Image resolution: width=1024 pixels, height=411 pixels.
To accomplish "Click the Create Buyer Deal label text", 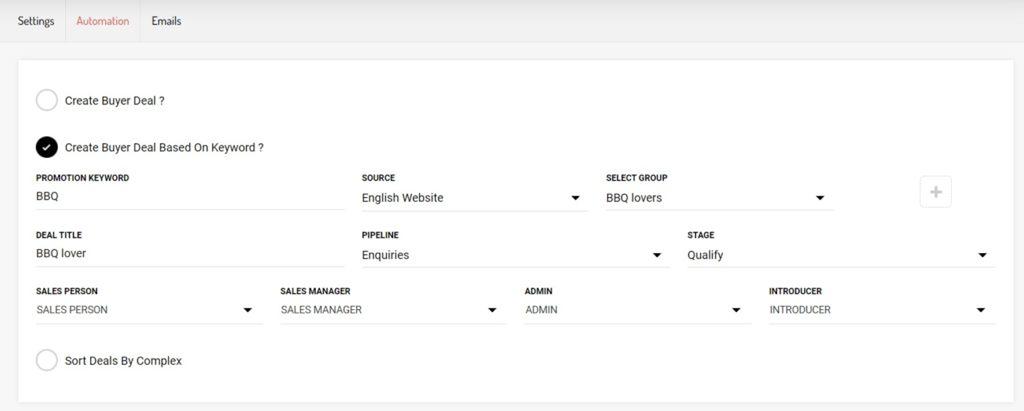I will [x=114, y=100].
